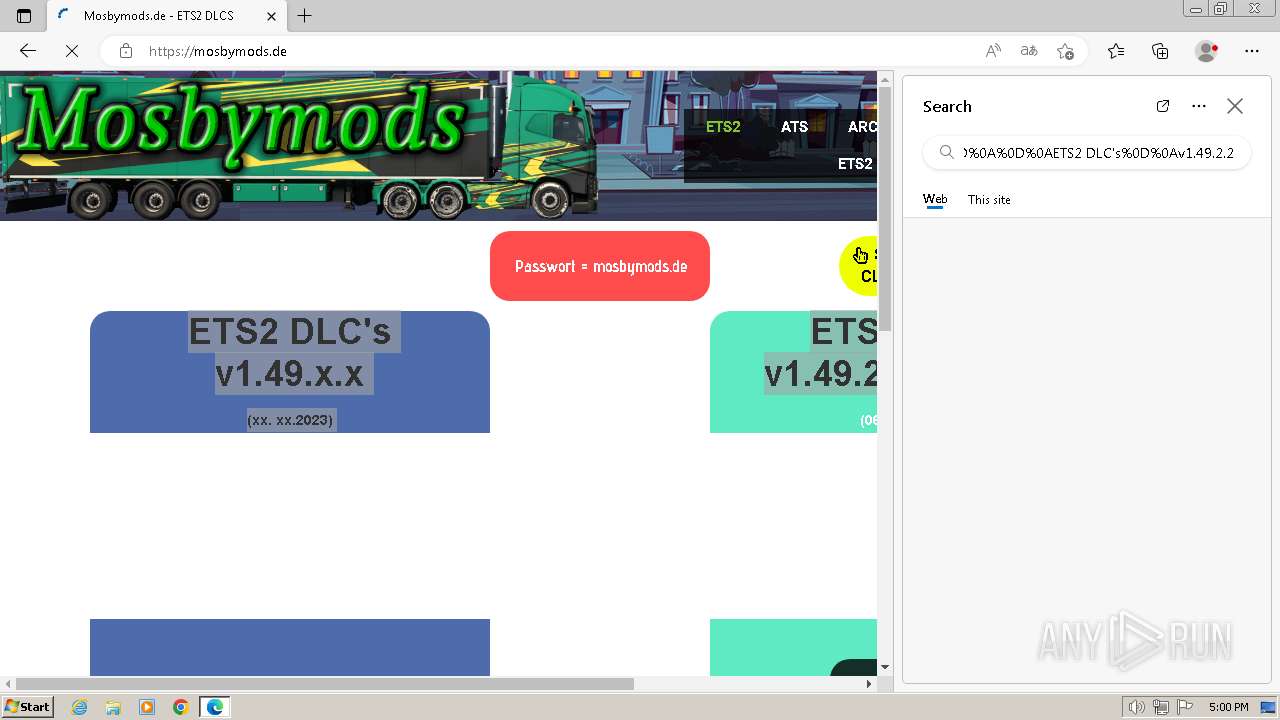Screen dimensions: 1280x720
Task: Click the yellow circular button
Action: pyautogui.click(x=859, y=266)
